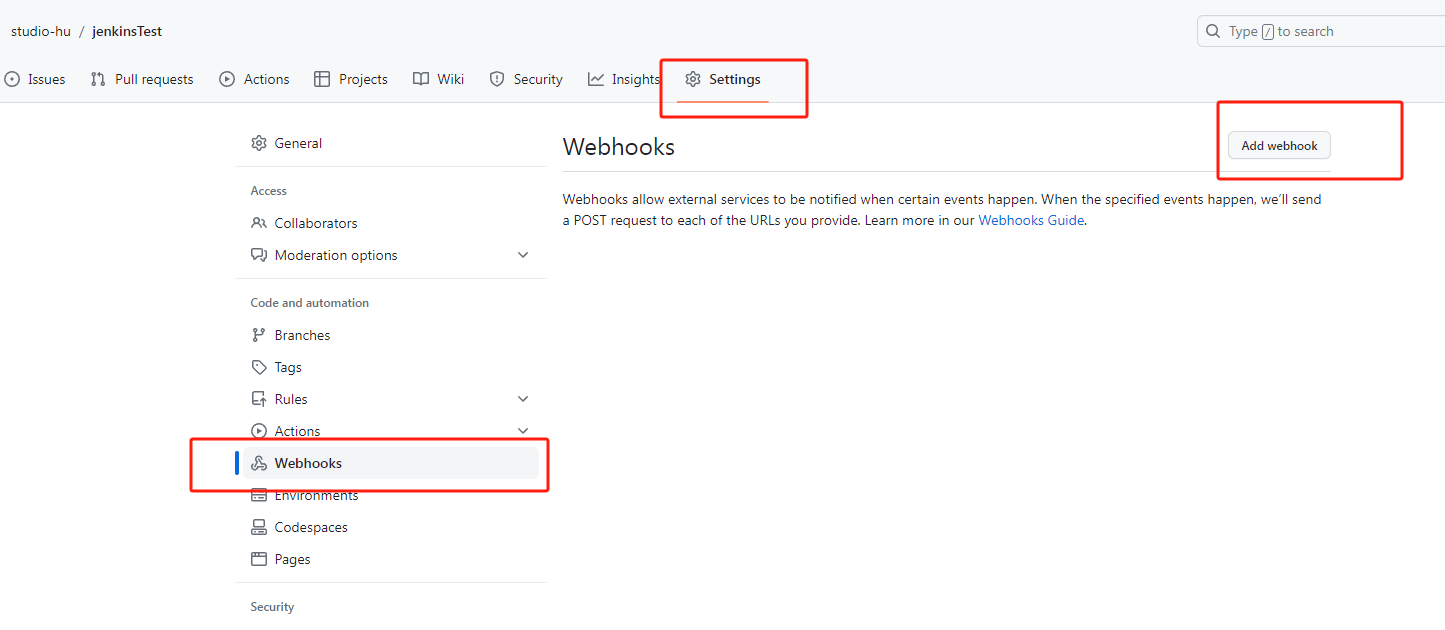Open the Insights graph icon
Viewport: 1445px width, 630px height.
[597, 79]
